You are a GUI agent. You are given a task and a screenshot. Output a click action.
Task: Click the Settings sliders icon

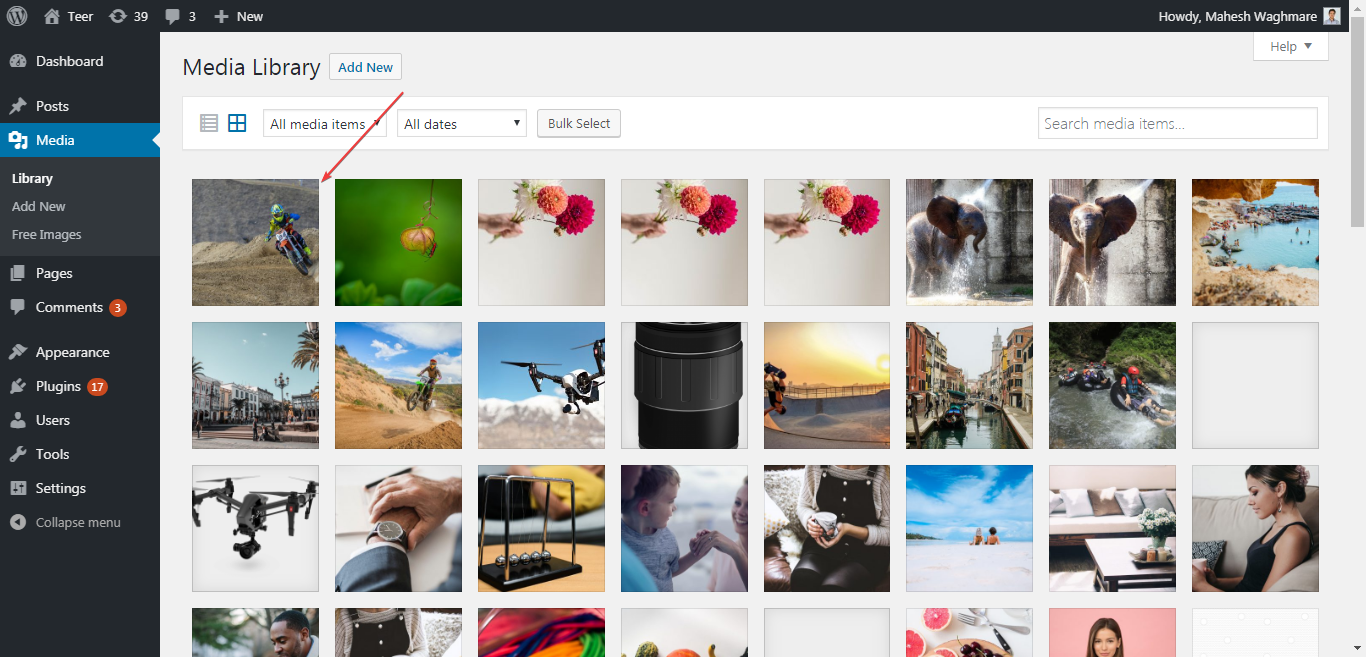[18, 488]
